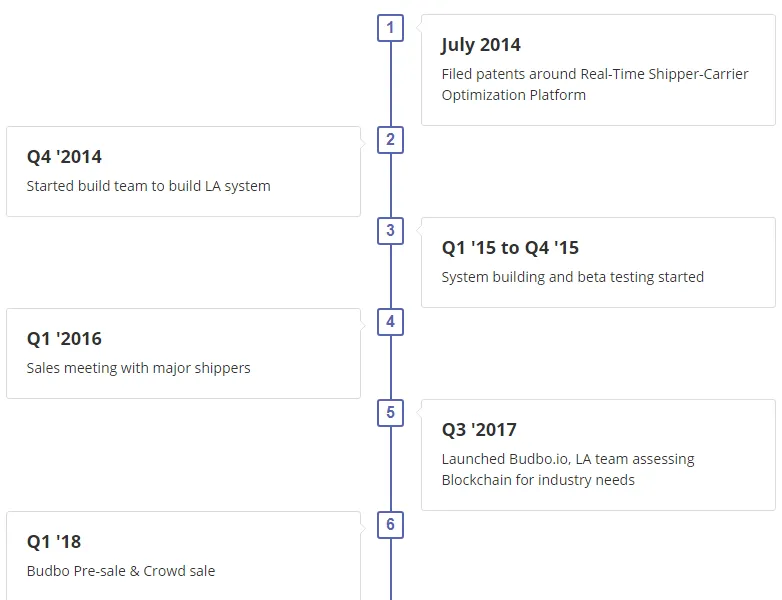Select the Q3 '2017 heading

(479, 430)
